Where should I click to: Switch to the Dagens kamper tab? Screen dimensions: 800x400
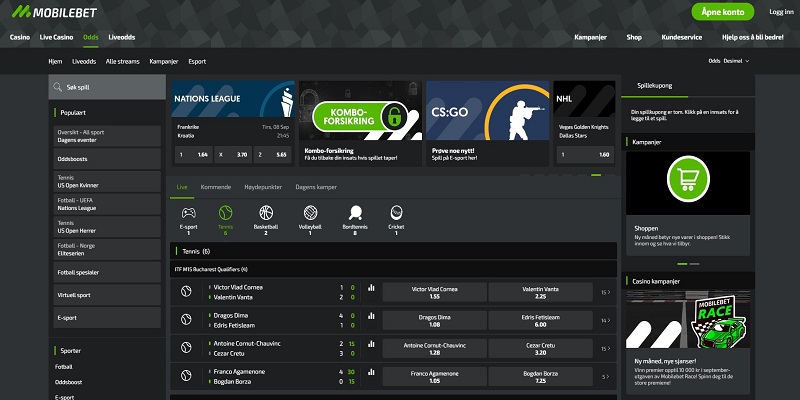(316, 187)
